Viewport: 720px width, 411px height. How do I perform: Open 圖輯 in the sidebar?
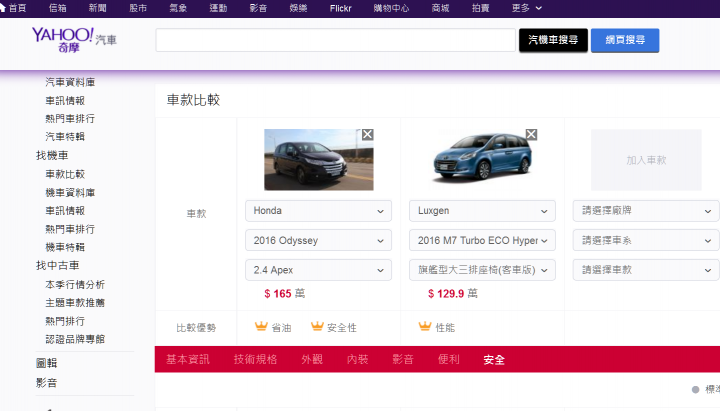[x=46, y=363]
